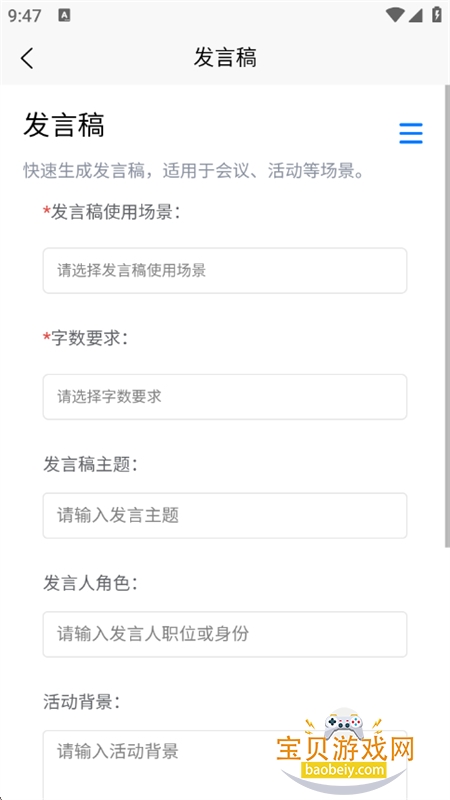Click the 发言人角色 field label
The width and height of the screenshot is (450, 800).
pyautogui.click(x=90, y=584)
